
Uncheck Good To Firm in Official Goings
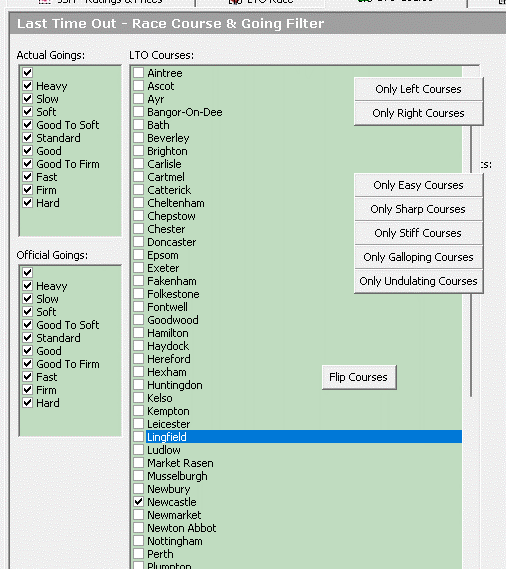pyautogui.click(x=28, y=364)
